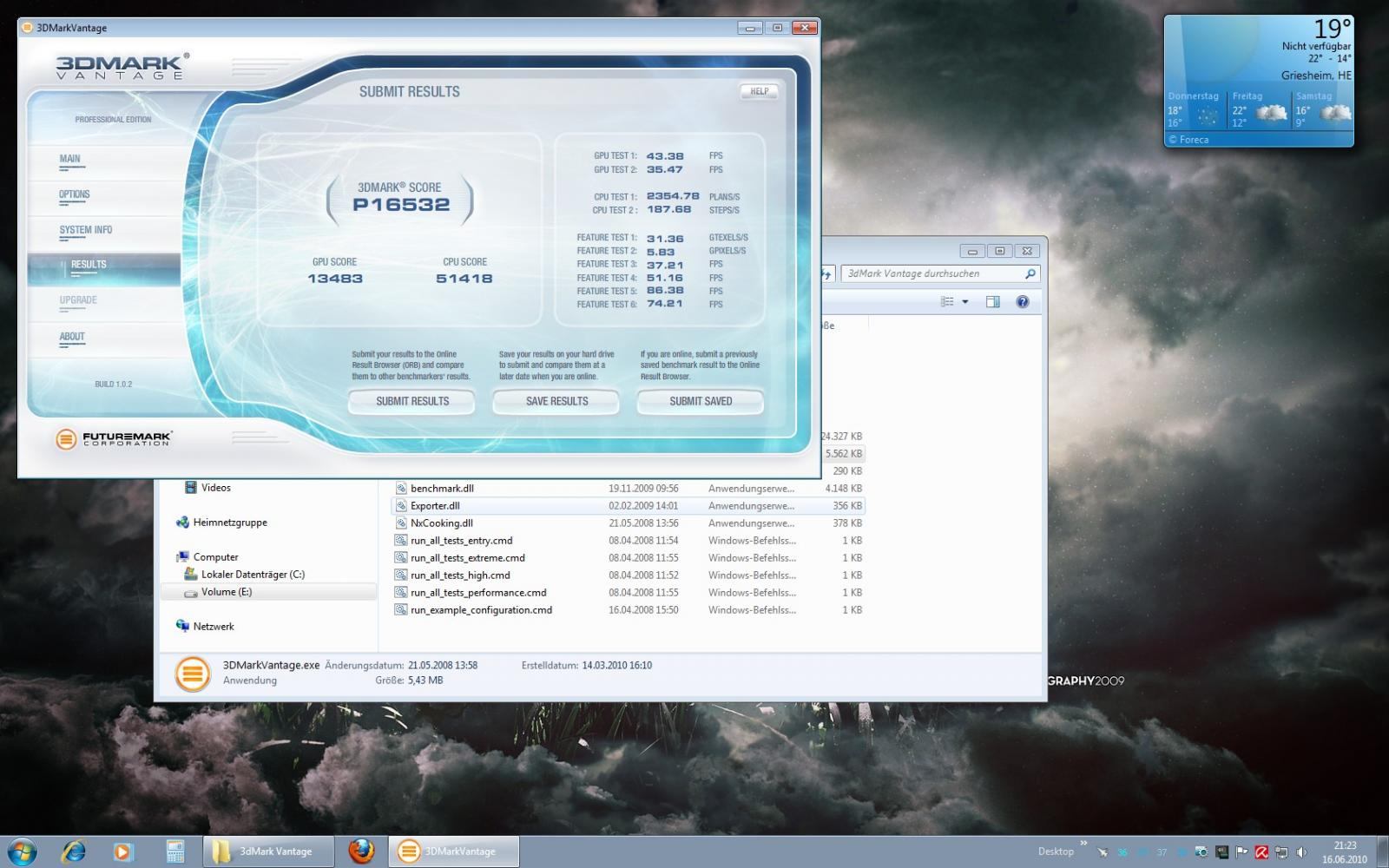Click the Futuremark Corporation logo

click(x=114, y=439)
